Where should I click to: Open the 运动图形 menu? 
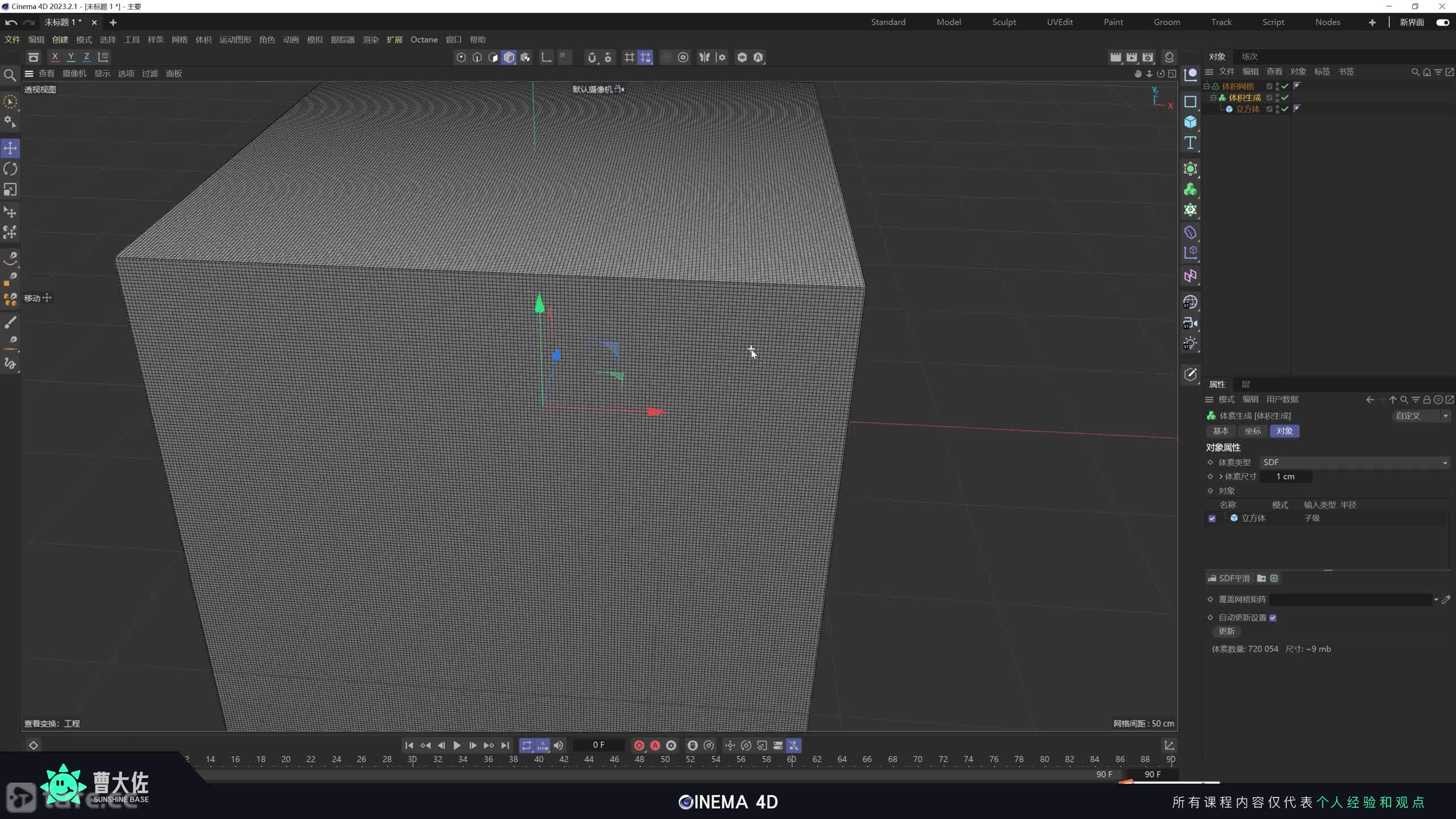tap(235, 40)
